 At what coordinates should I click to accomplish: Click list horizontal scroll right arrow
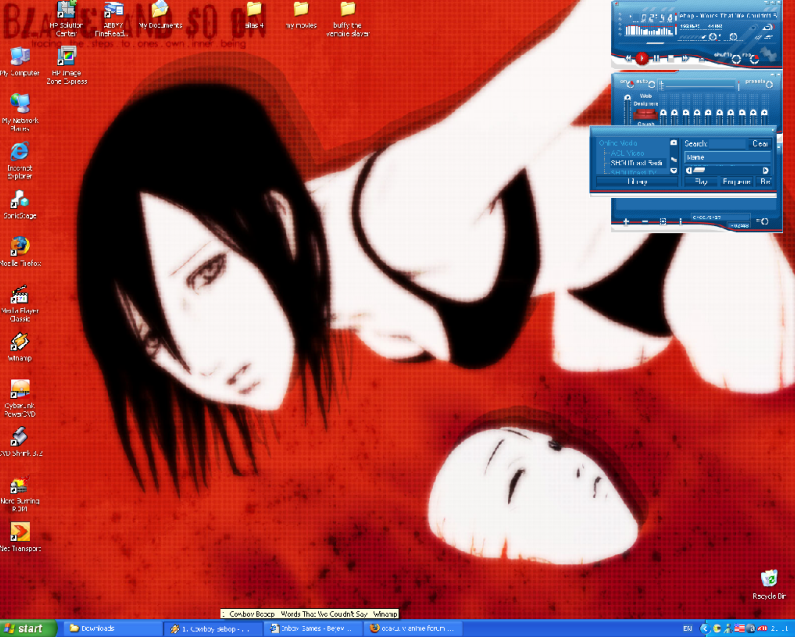click(x=765, y=170)
